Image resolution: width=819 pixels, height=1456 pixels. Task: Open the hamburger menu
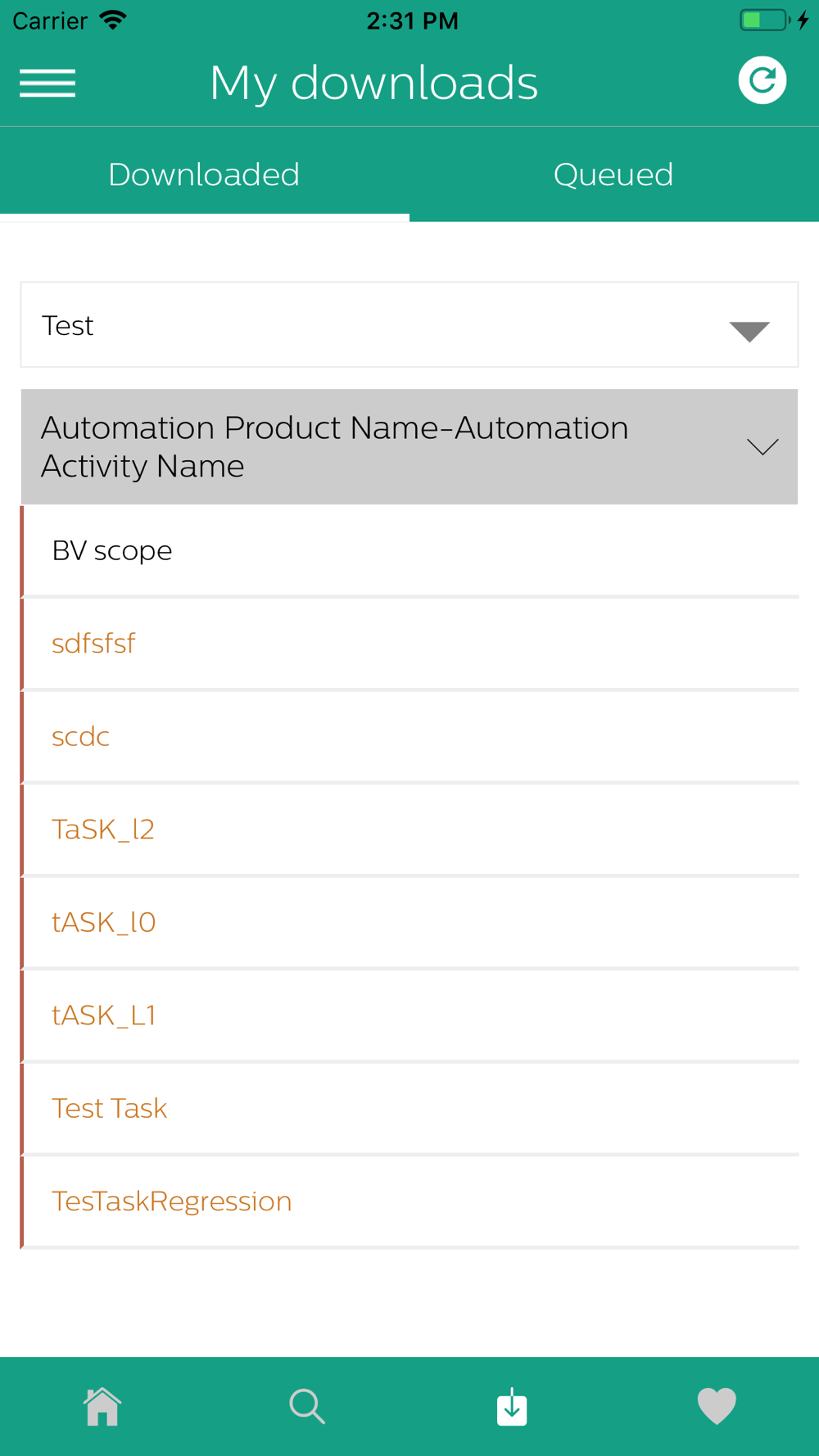pos(48,83)
